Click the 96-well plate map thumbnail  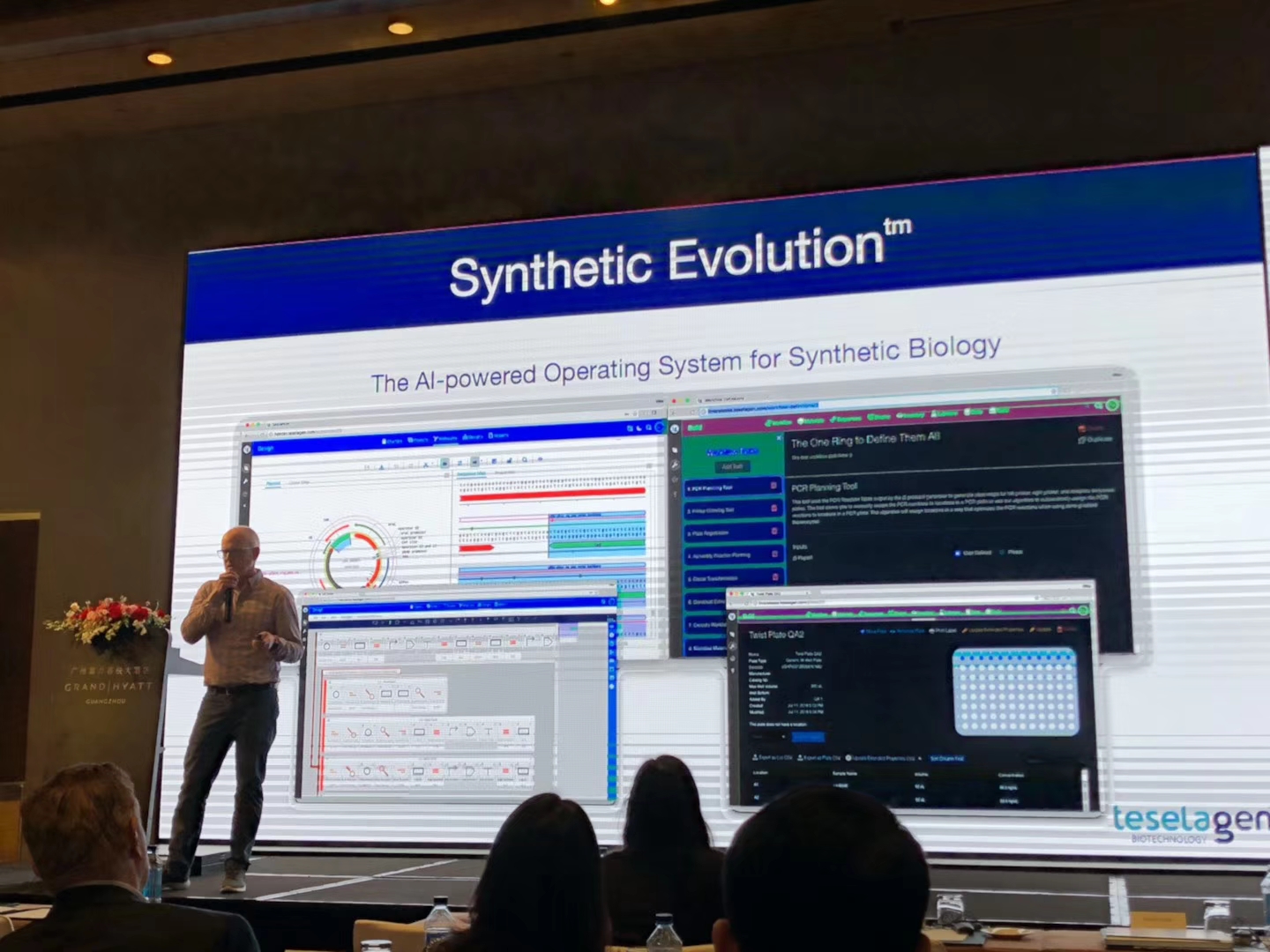click(1015, 692)
